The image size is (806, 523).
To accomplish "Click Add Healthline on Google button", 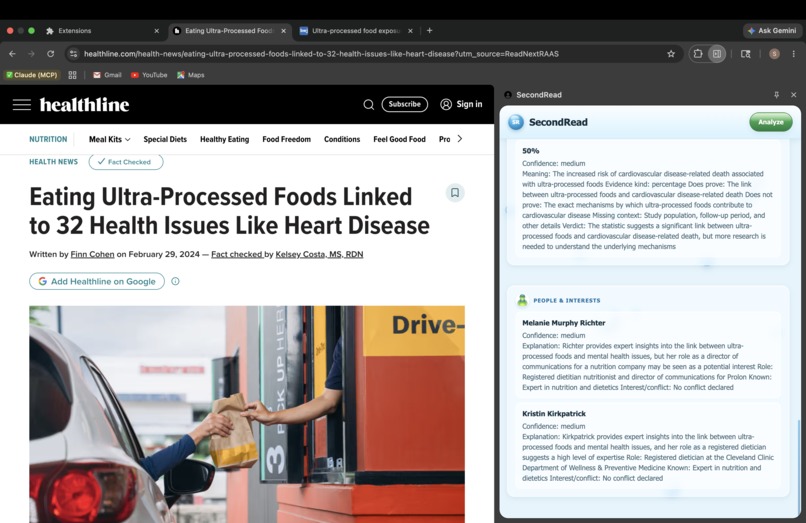I will coord(97,281).
